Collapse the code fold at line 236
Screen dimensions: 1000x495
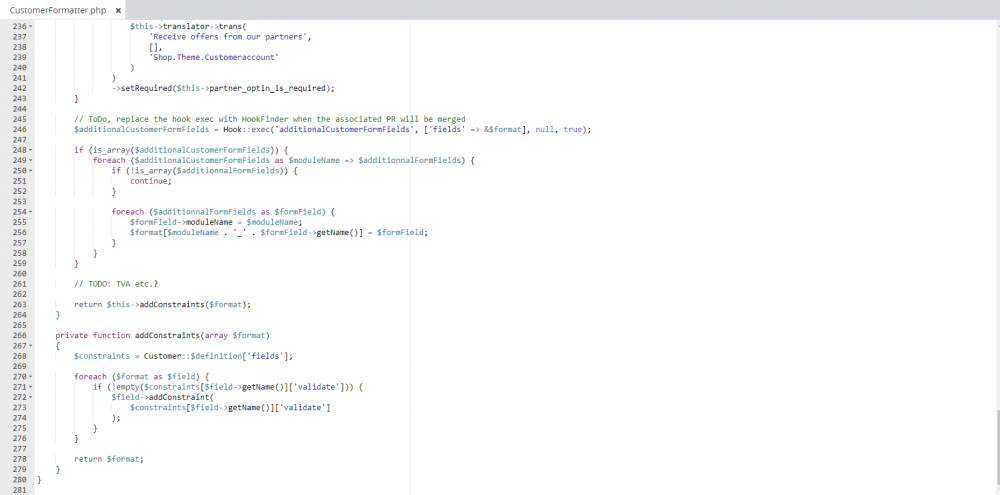tap(31, 26)
